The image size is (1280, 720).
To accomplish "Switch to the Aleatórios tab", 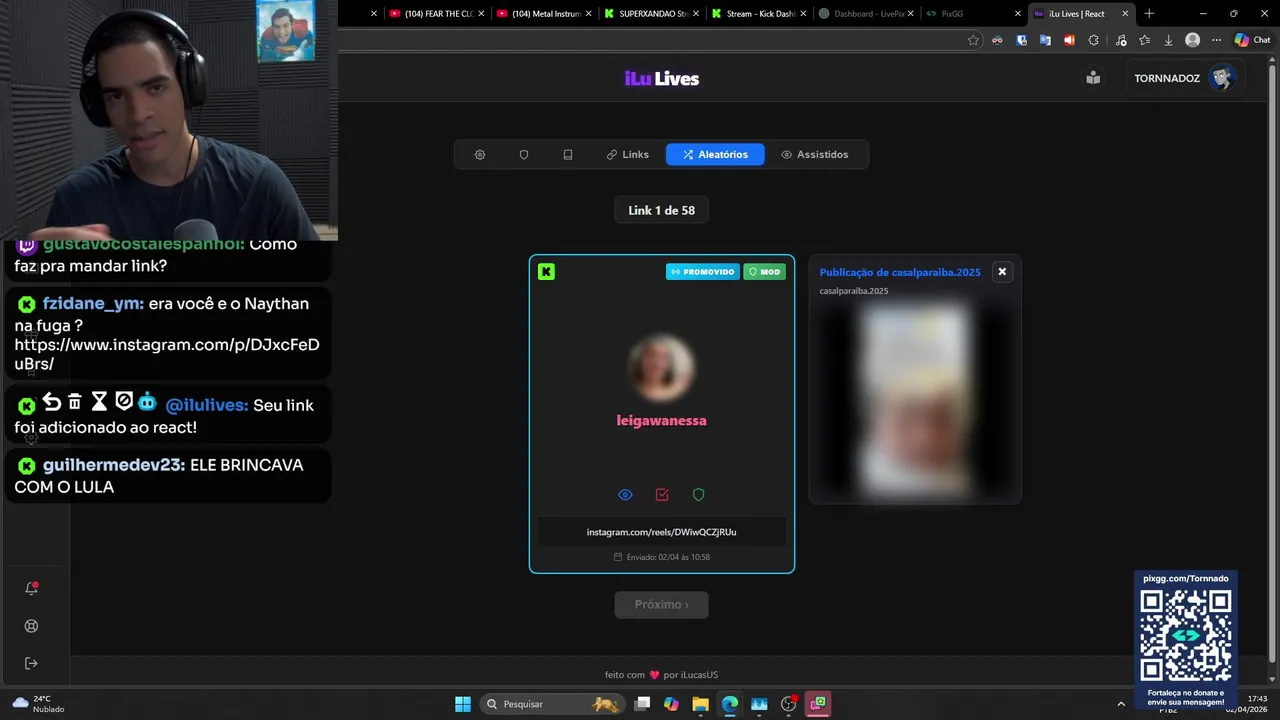I will pos(715,155).
